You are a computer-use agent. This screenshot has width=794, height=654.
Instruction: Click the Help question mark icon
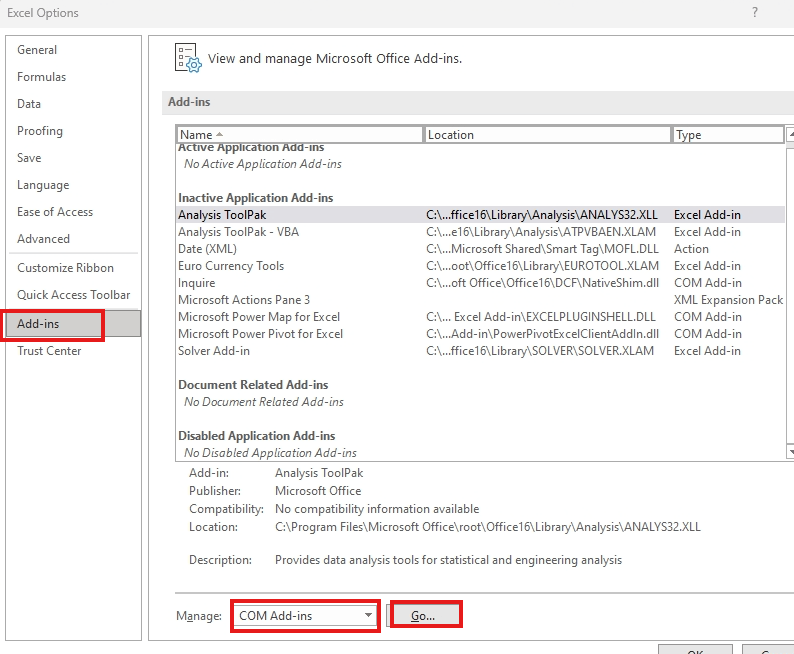coord(755,12)
